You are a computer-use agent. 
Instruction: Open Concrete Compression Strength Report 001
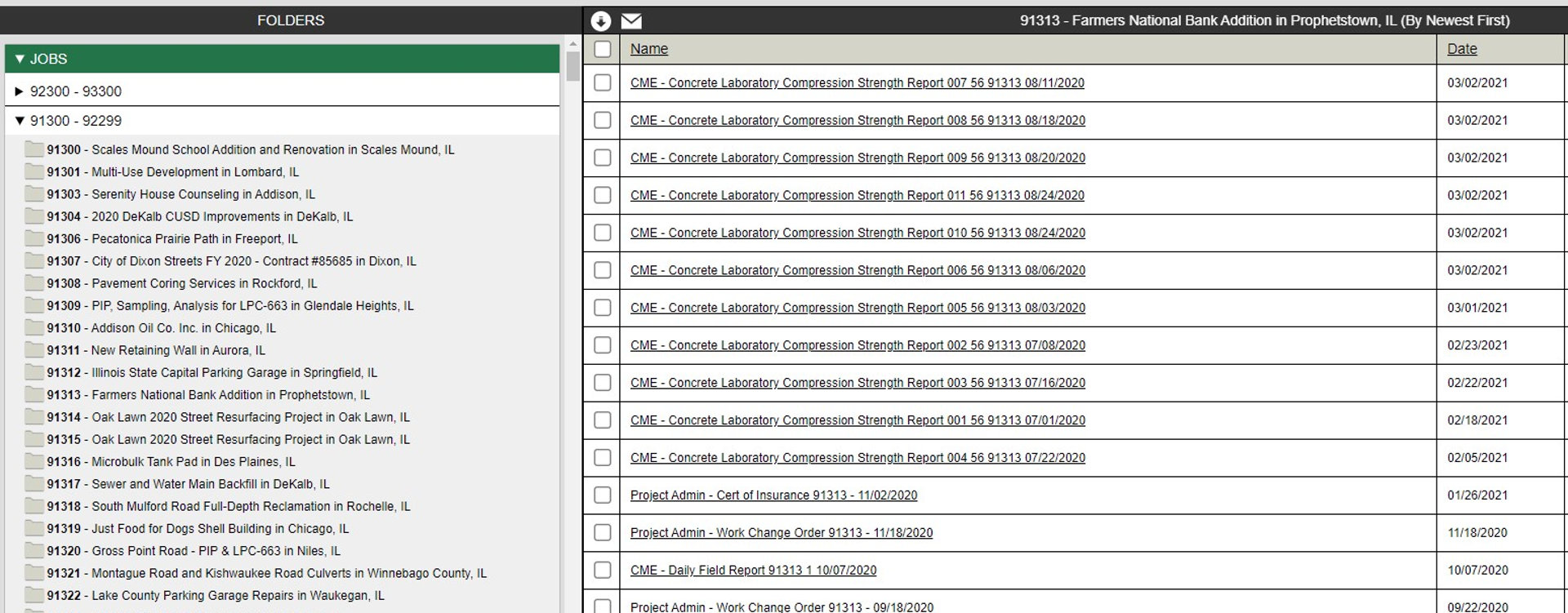(857, 420)
